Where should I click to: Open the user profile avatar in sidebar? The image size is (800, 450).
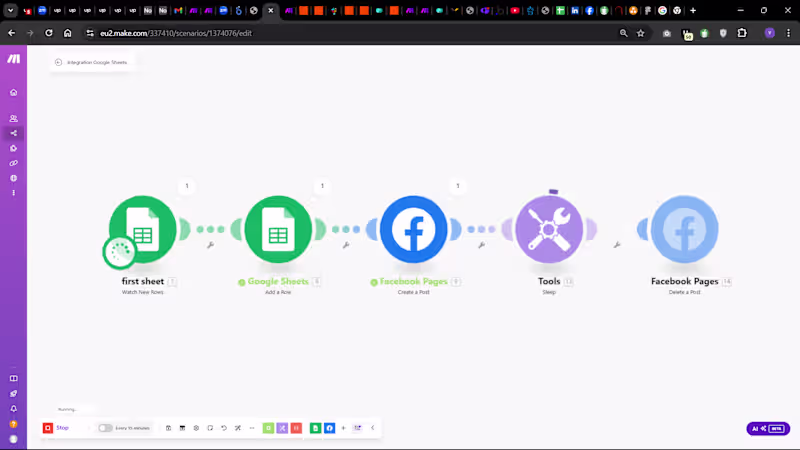pyautogui.click(x=13, y=439)
